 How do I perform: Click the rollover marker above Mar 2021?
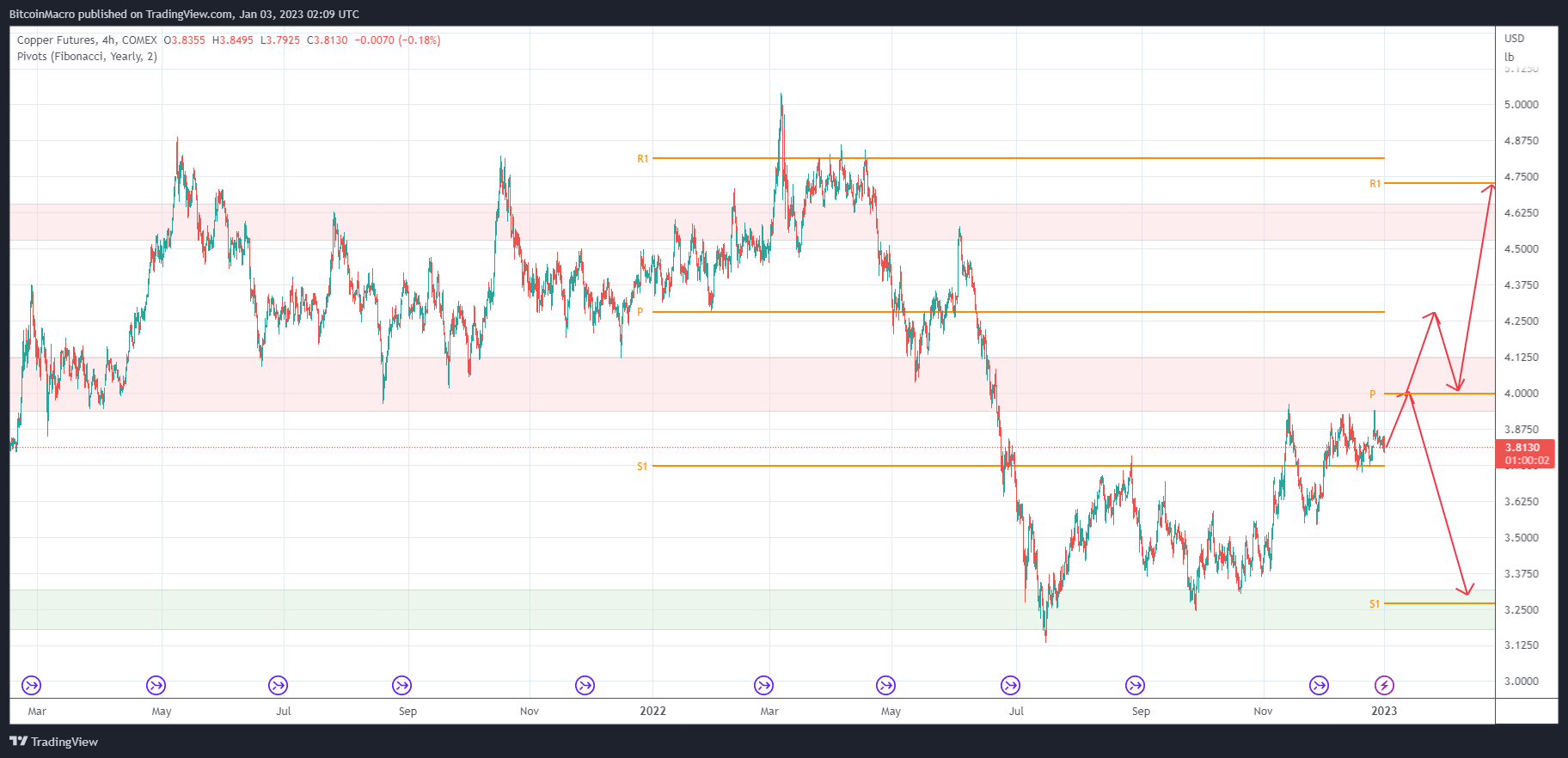31,685
